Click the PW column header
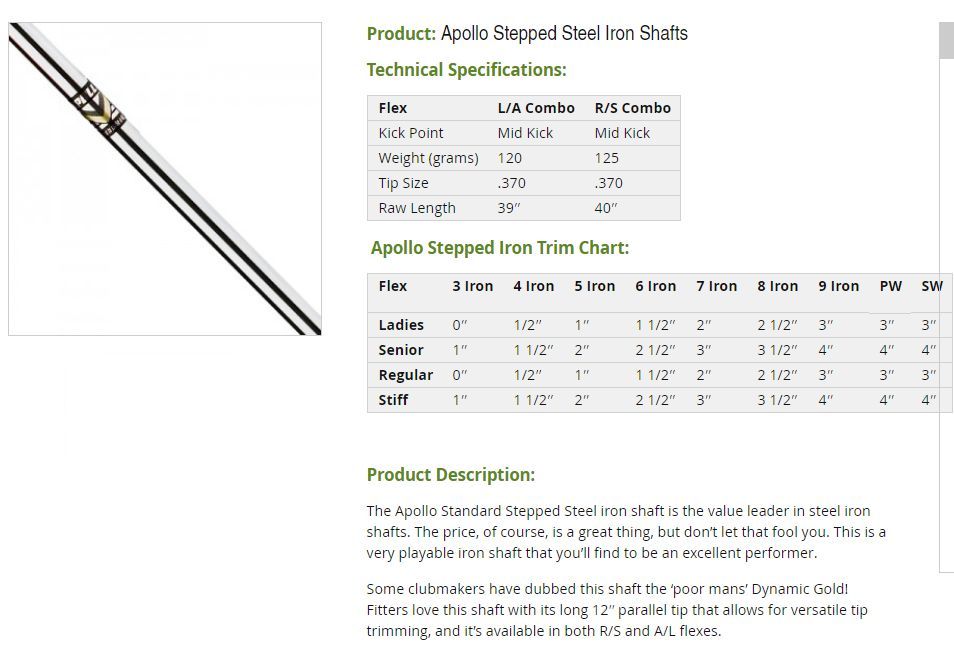 [x=891, y=286]
